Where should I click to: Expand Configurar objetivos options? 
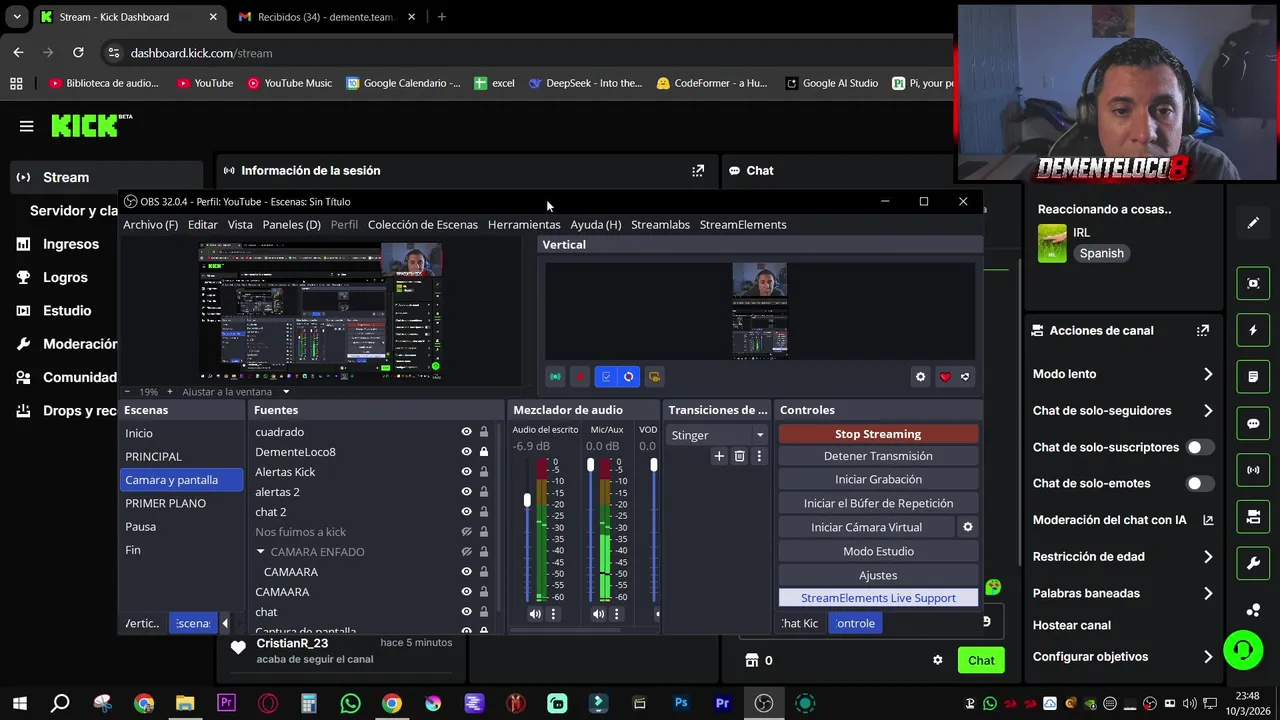(x=1208, y=657)
